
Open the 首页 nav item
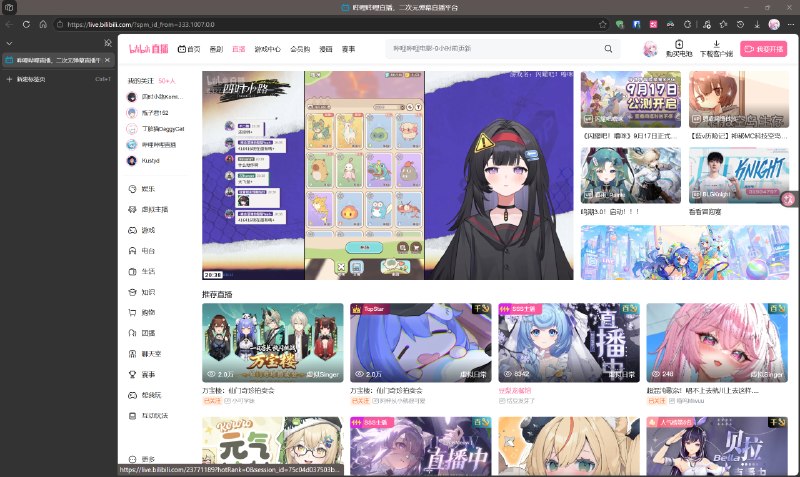pos(189,49)
